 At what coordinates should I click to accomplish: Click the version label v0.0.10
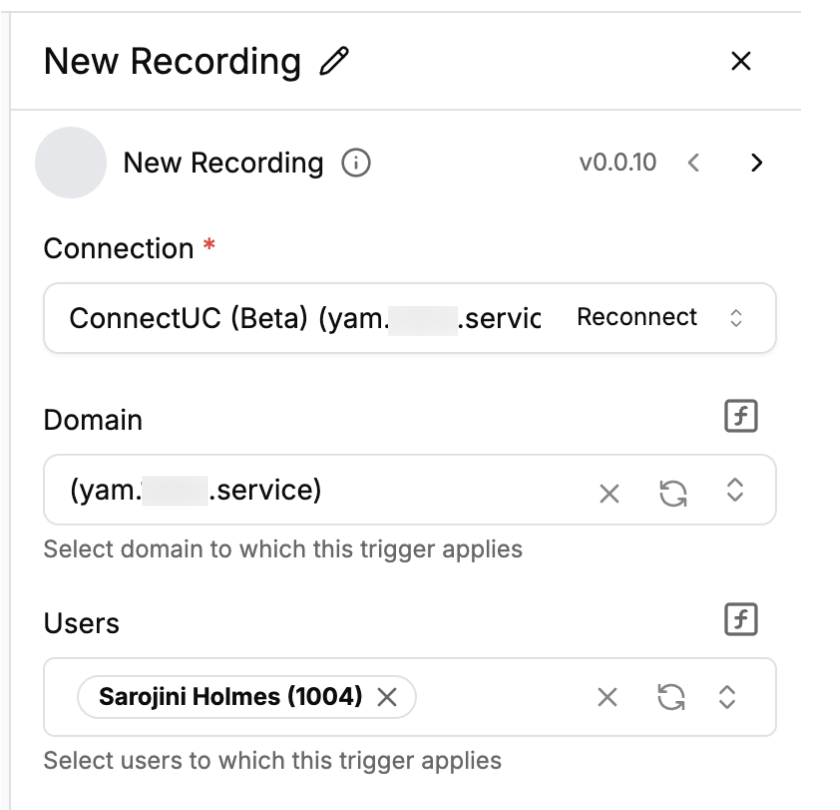pos(618,162)
